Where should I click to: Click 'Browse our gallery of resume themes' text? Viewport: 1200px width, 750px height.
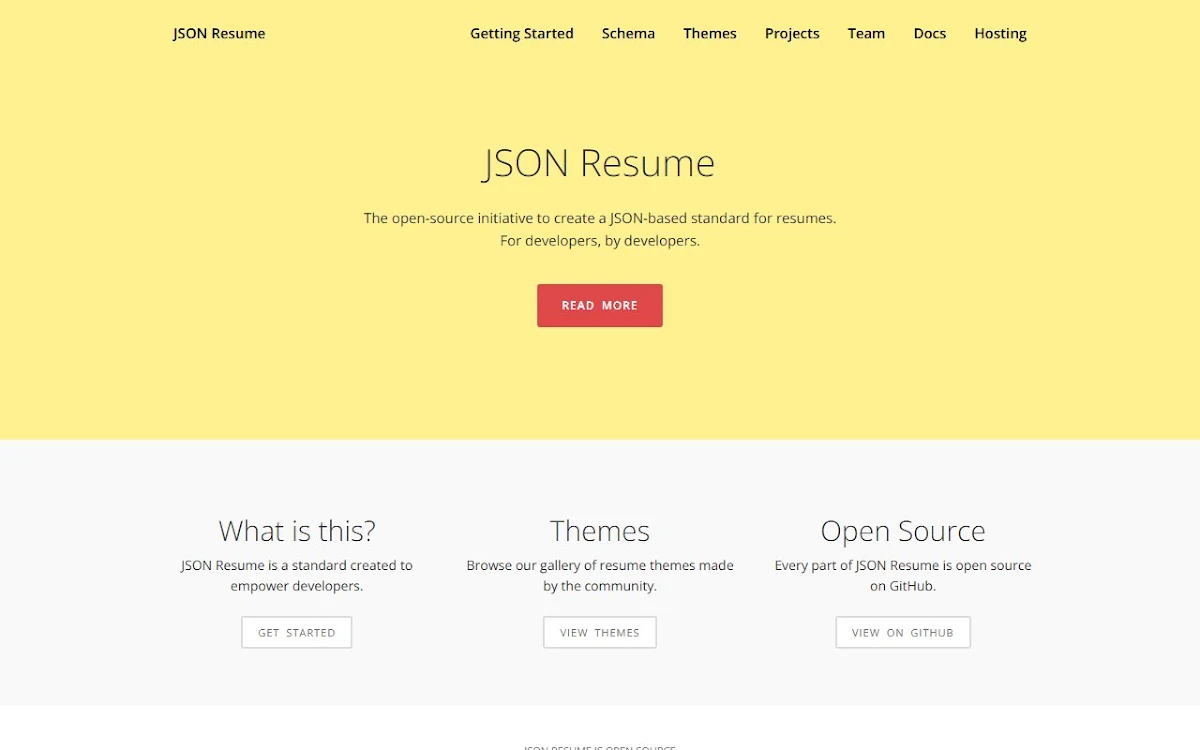600,576
